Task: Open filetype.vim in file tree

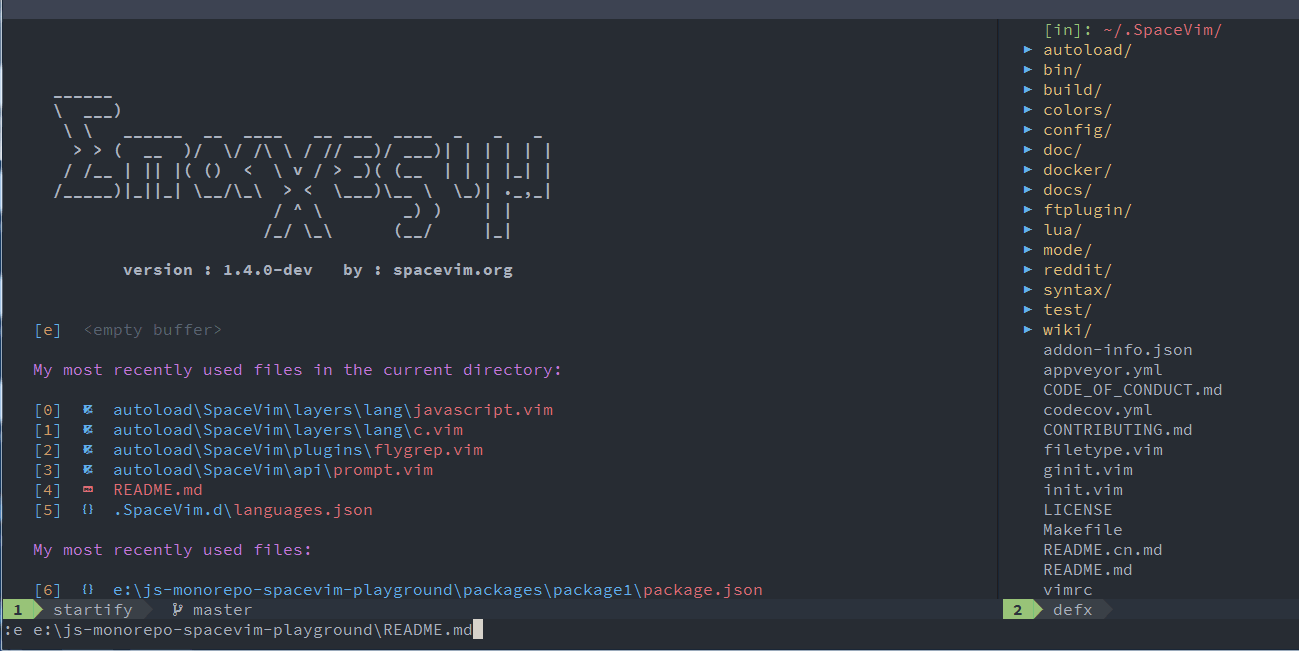Action: click(1103, 450)
